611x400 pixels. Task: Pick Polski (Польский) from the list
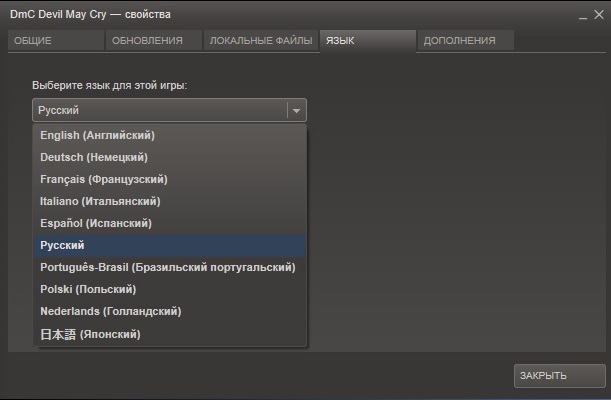click(169, 289)
